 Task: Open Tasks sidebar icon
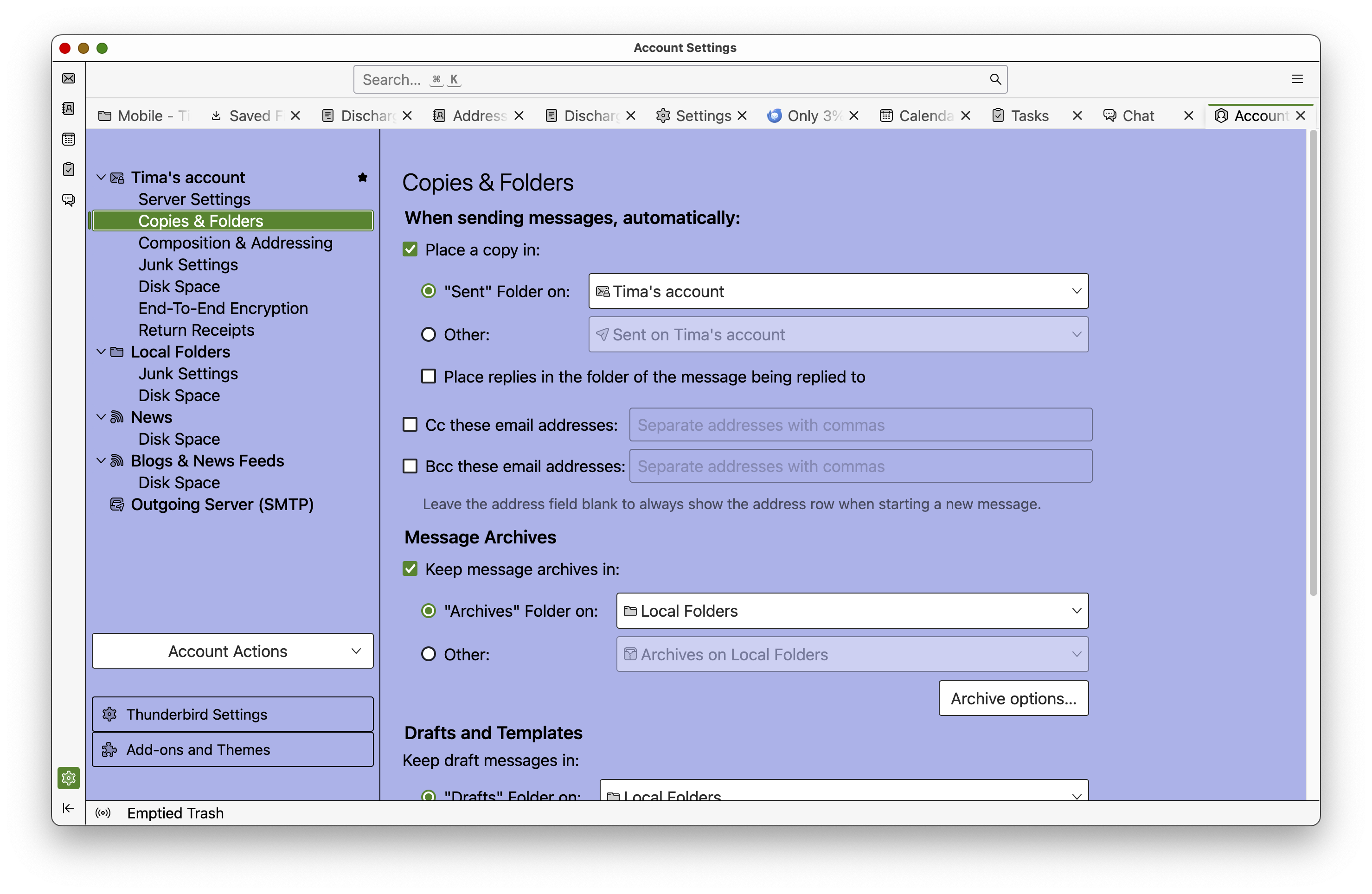tap(69, 169)
